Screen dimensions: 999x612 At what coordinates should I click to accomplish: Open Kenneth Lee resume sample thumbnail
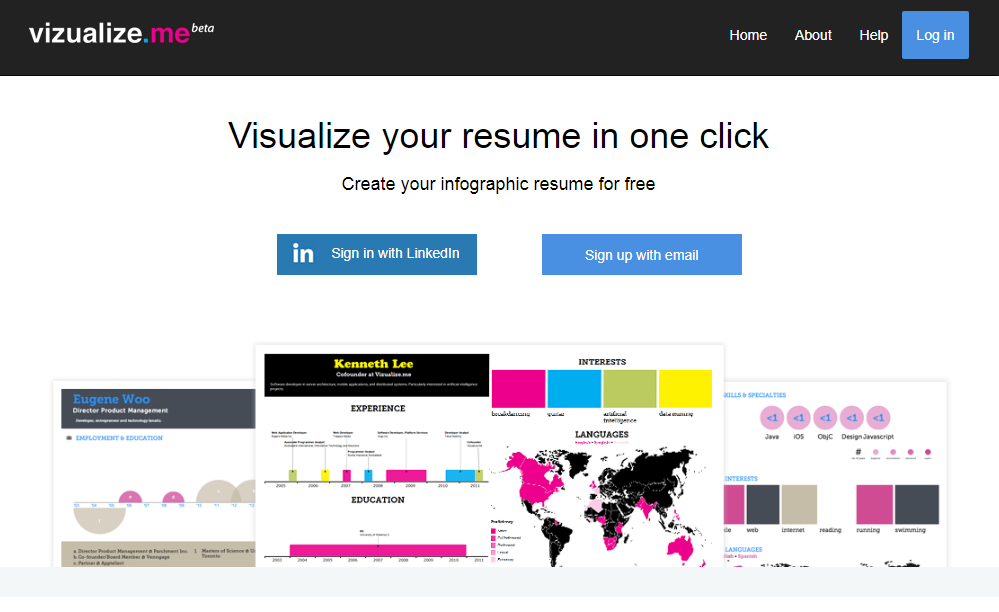pyautogui.click(x=489, y=456)
